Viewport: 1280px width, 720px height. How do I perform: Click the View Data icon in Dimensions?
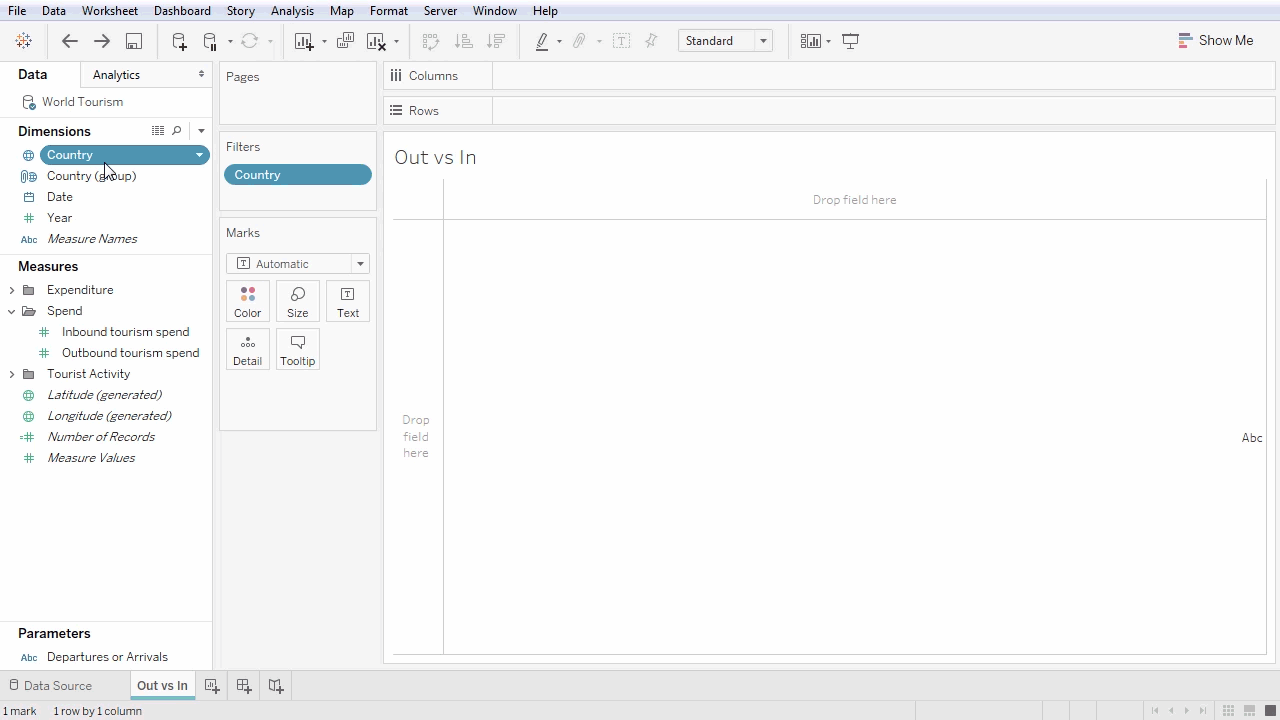[x=158, y=131]
